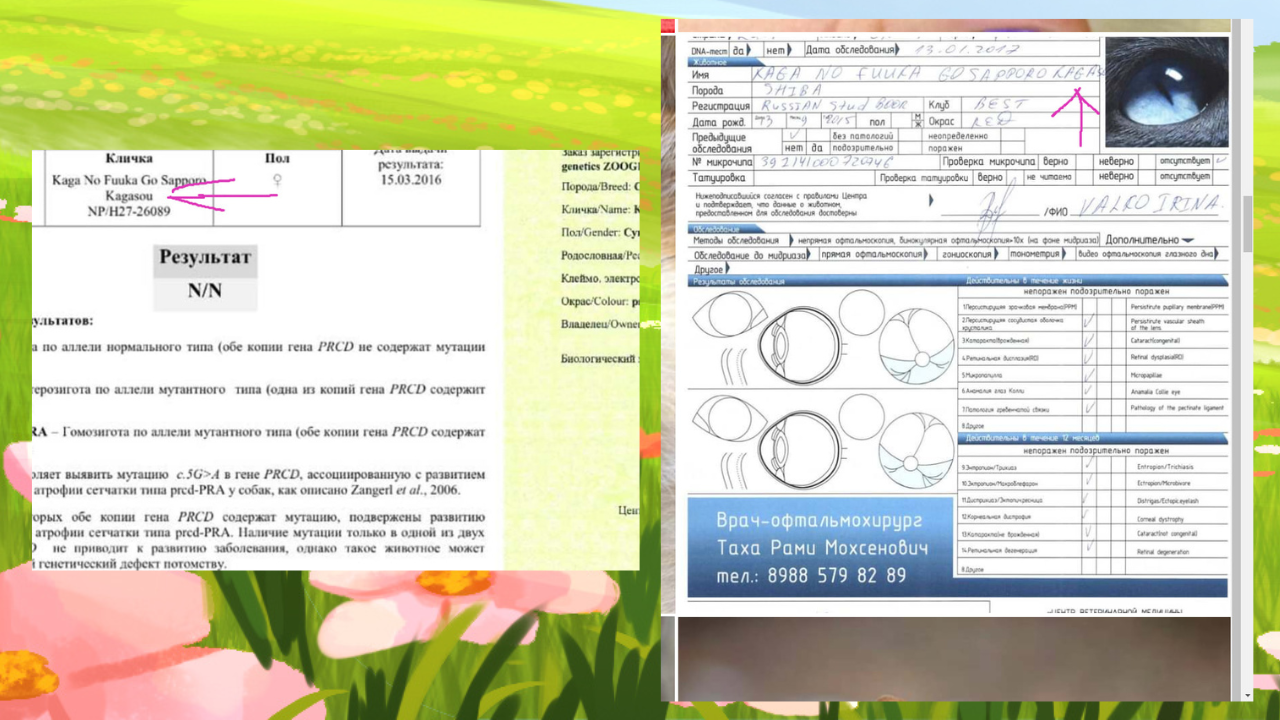
Task: Click the 'Дата обследования' label
Action: click(849, 49)
